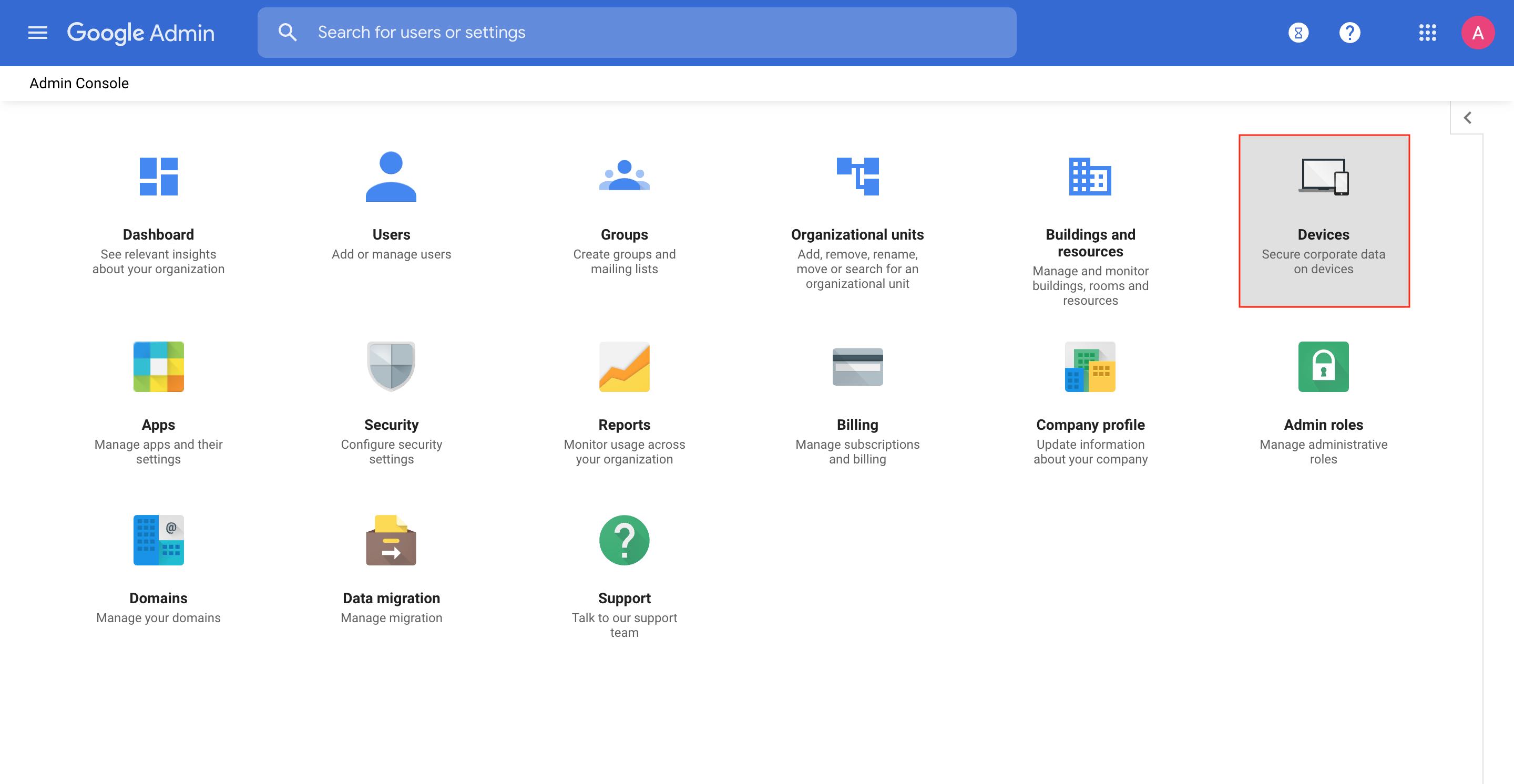1514x784 pixels.
Task: Collapse the right side panel chevron
Action: click(x=1468, y=118)
